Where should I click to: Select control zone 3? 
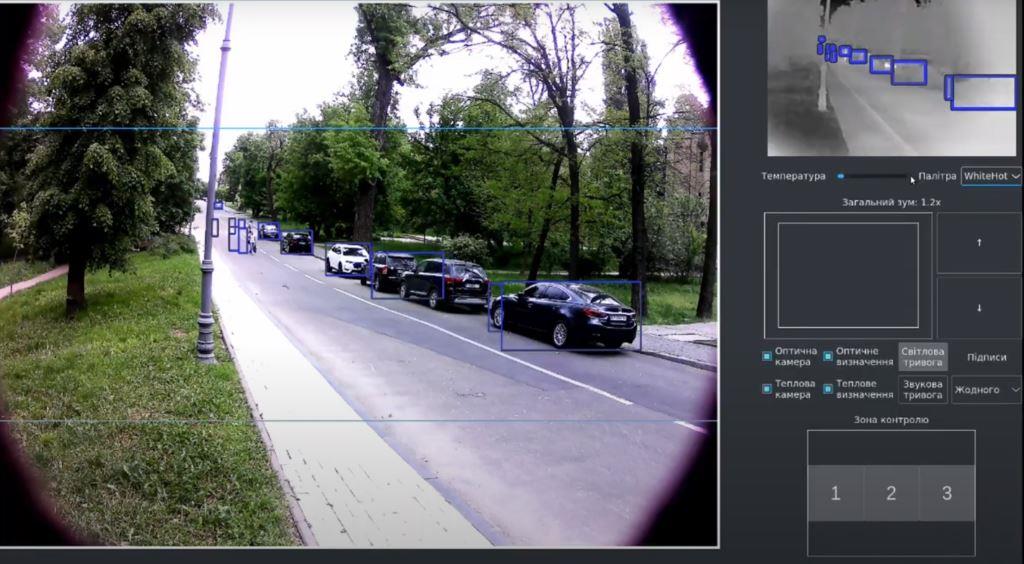[946, 493]
